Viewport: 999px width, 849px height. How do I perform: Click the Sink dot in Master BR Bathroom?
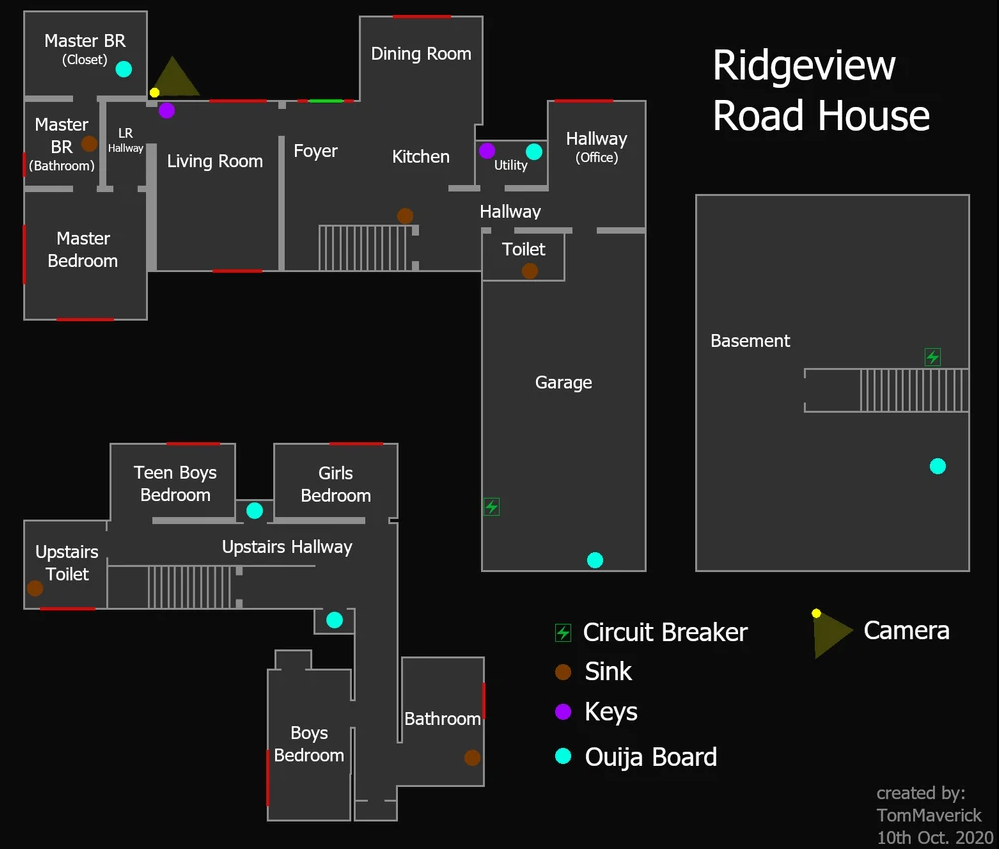pyautogui.click(x=89, y=143)
